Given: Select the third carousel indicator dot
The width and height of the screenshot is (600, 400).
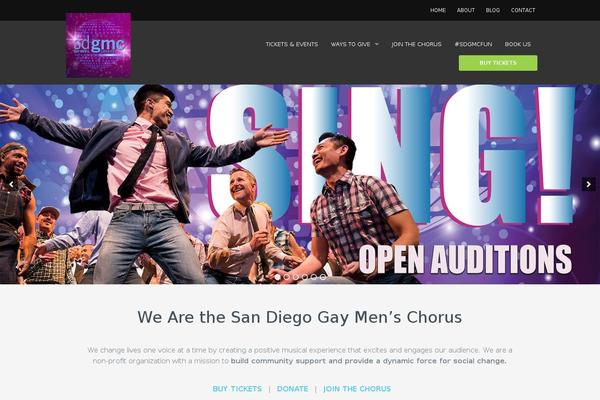Looking at the screenshot, I should click(x=296, y=277).
